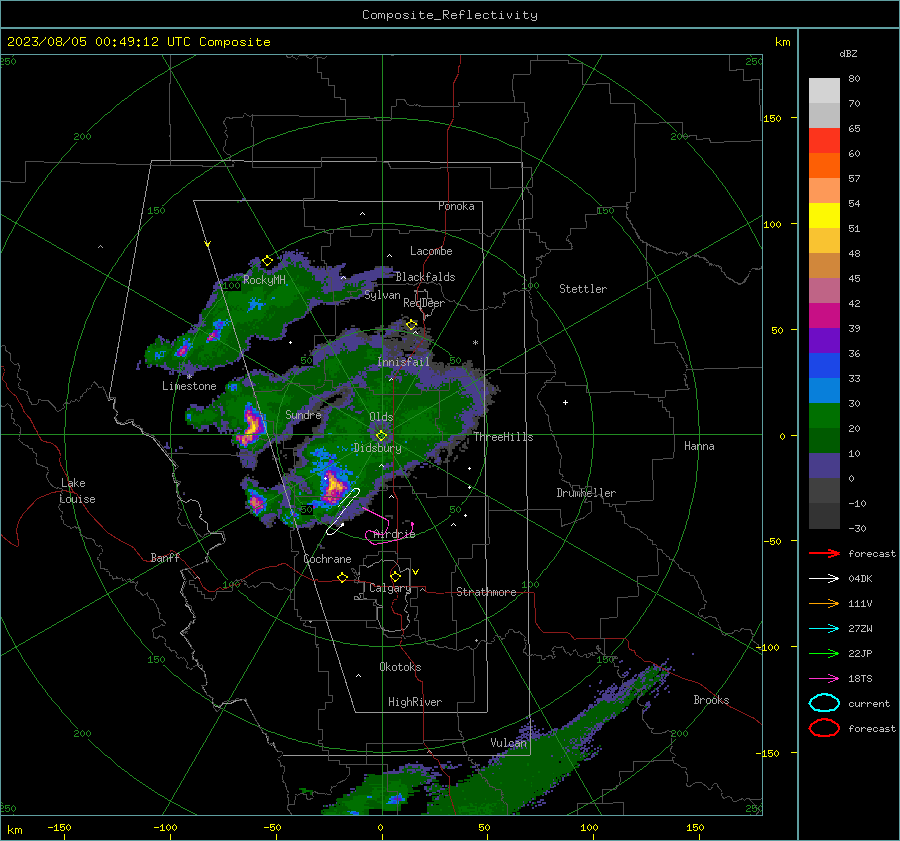This screenshot has width=900, height=841.
Task: Click the dBZ legend heading
Action: click(848, 53)
